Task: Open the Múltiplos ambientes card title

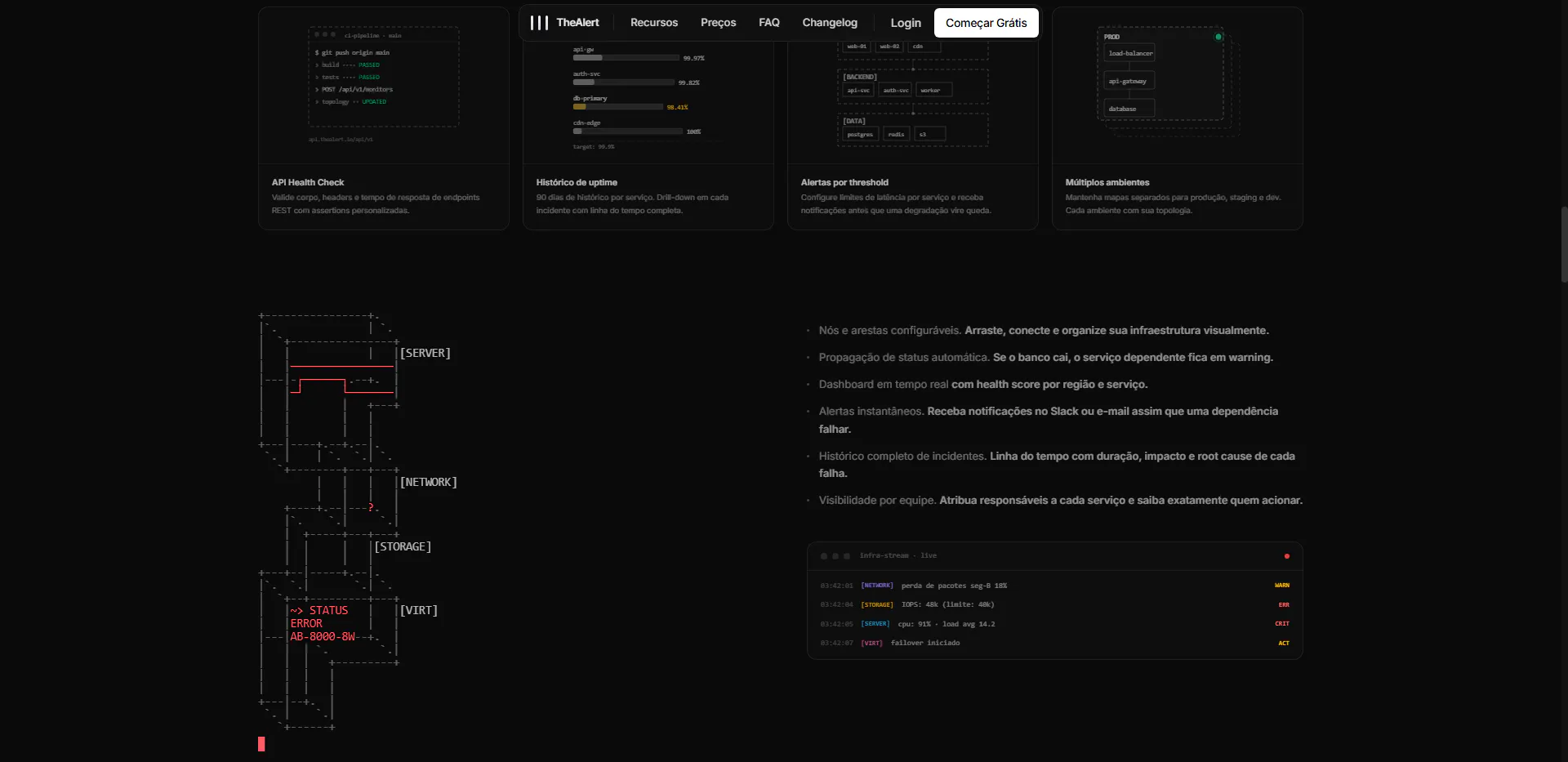Action: pyautogui.click(x=1107, y=182)
